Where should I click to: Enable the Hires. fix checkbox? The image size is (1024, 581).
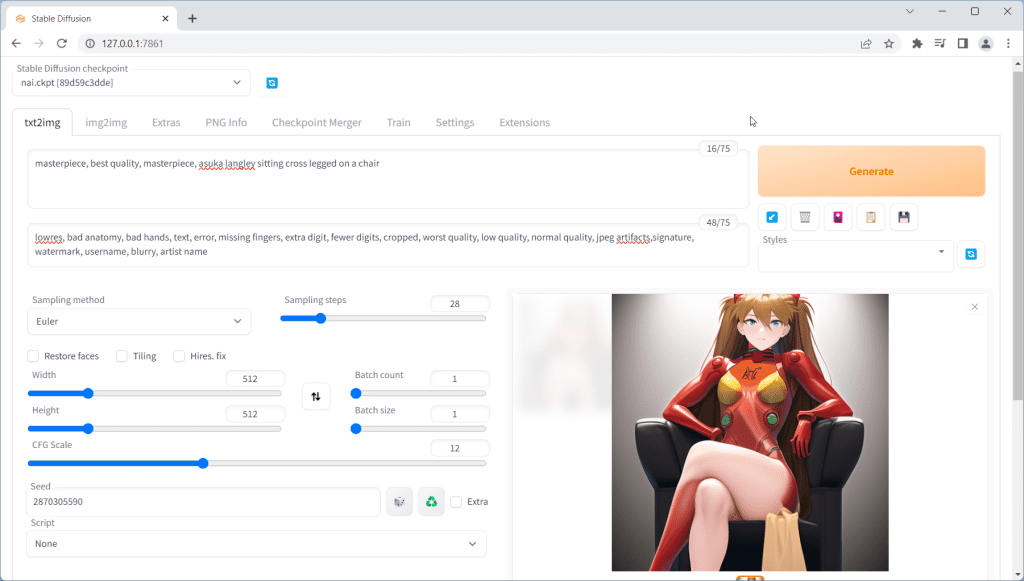pos(180,356)
